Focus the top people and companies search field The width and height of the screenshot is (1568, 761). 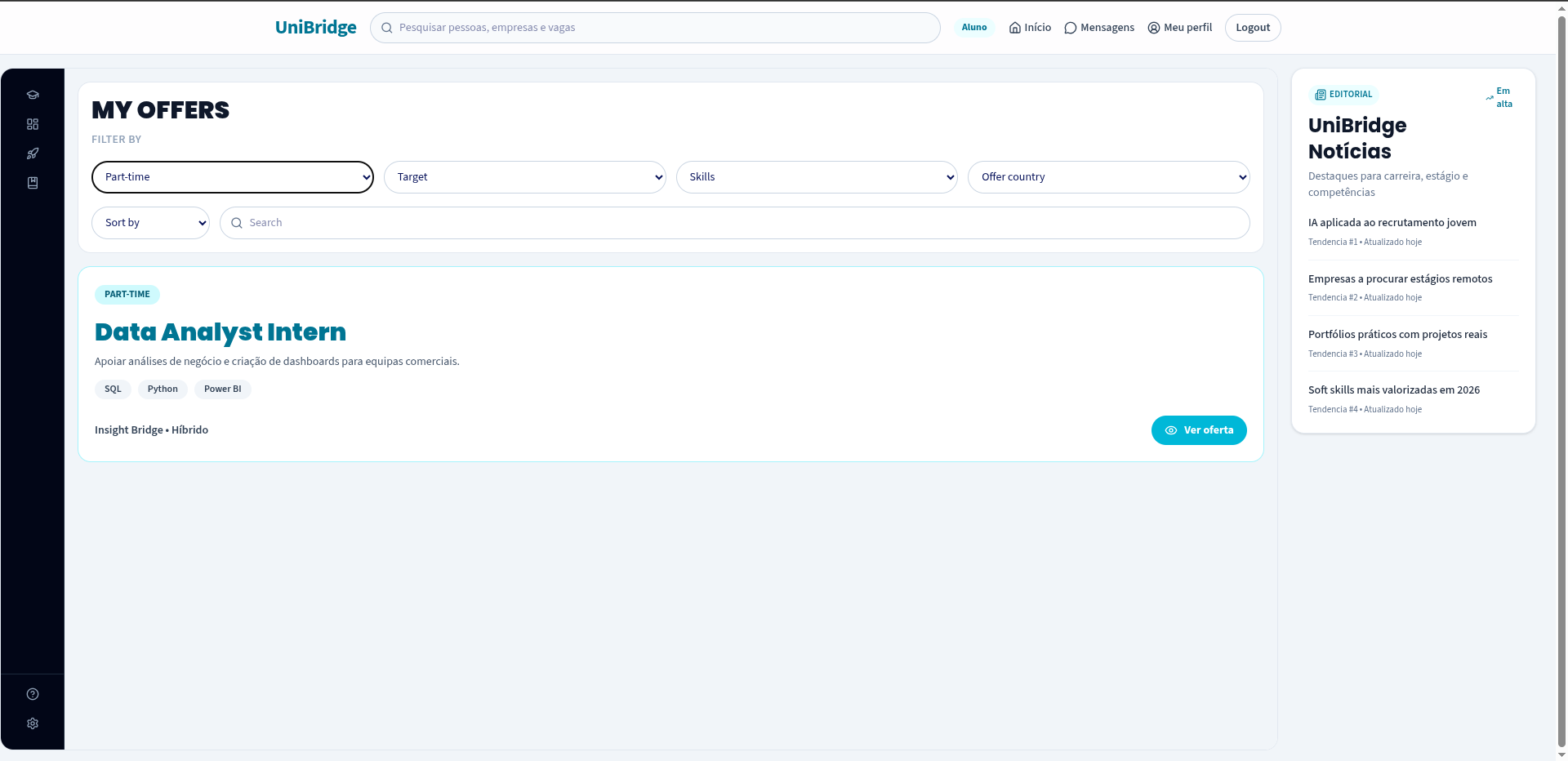click(655, 28)
